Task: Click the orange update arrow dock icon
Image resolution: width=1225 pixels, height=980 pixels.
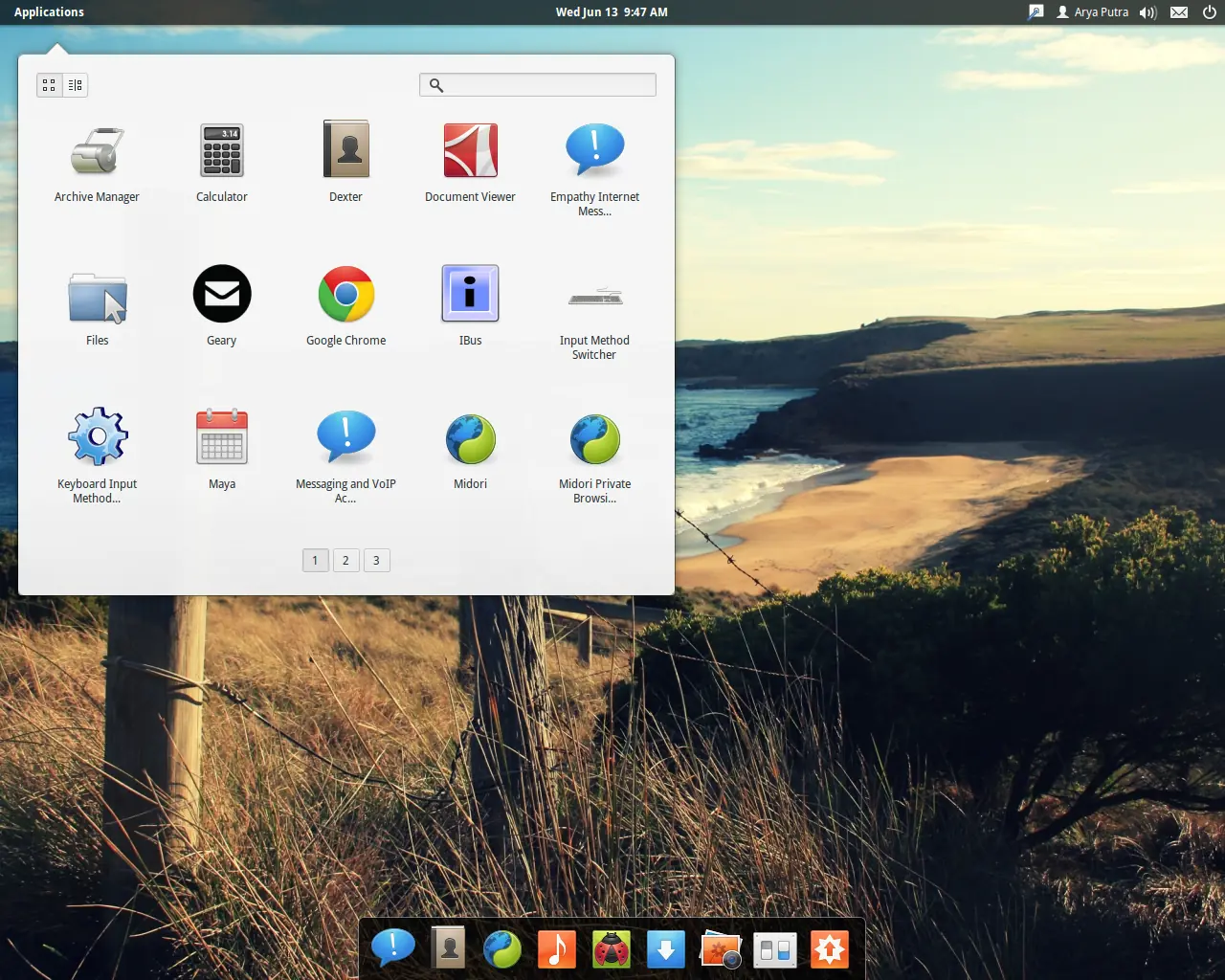Action: pos(830,949)
